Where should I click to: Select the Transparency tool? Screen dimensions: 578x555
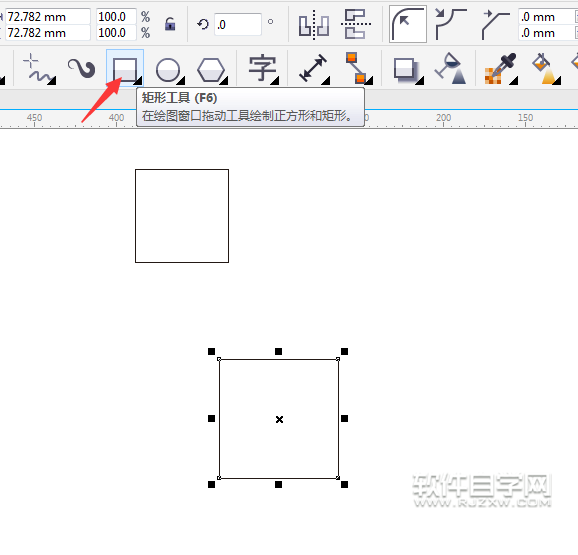click(451, 69)
